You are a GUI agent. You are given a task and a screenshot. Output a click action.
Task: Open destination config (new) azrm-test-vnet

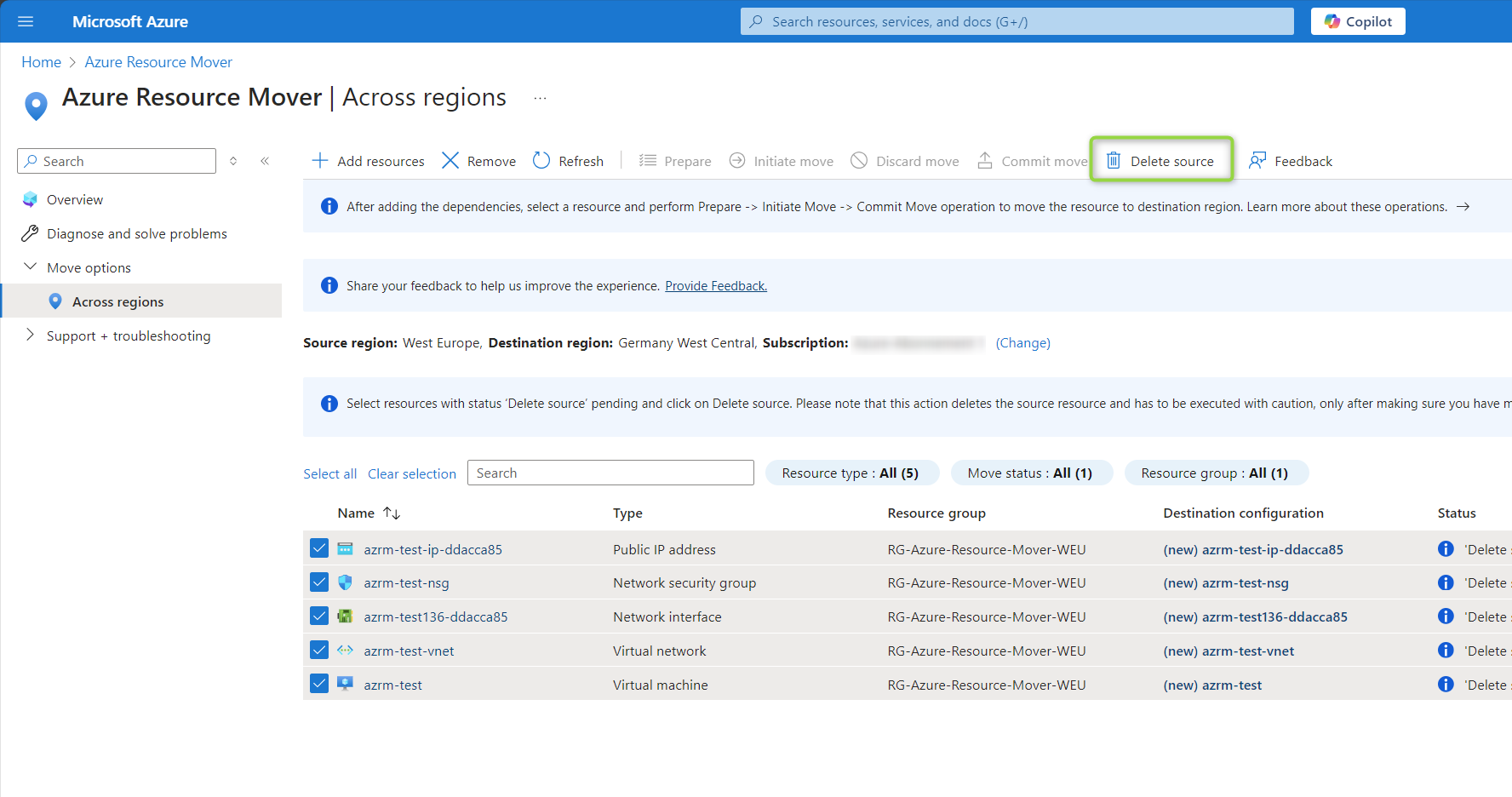pos(1228,651)
